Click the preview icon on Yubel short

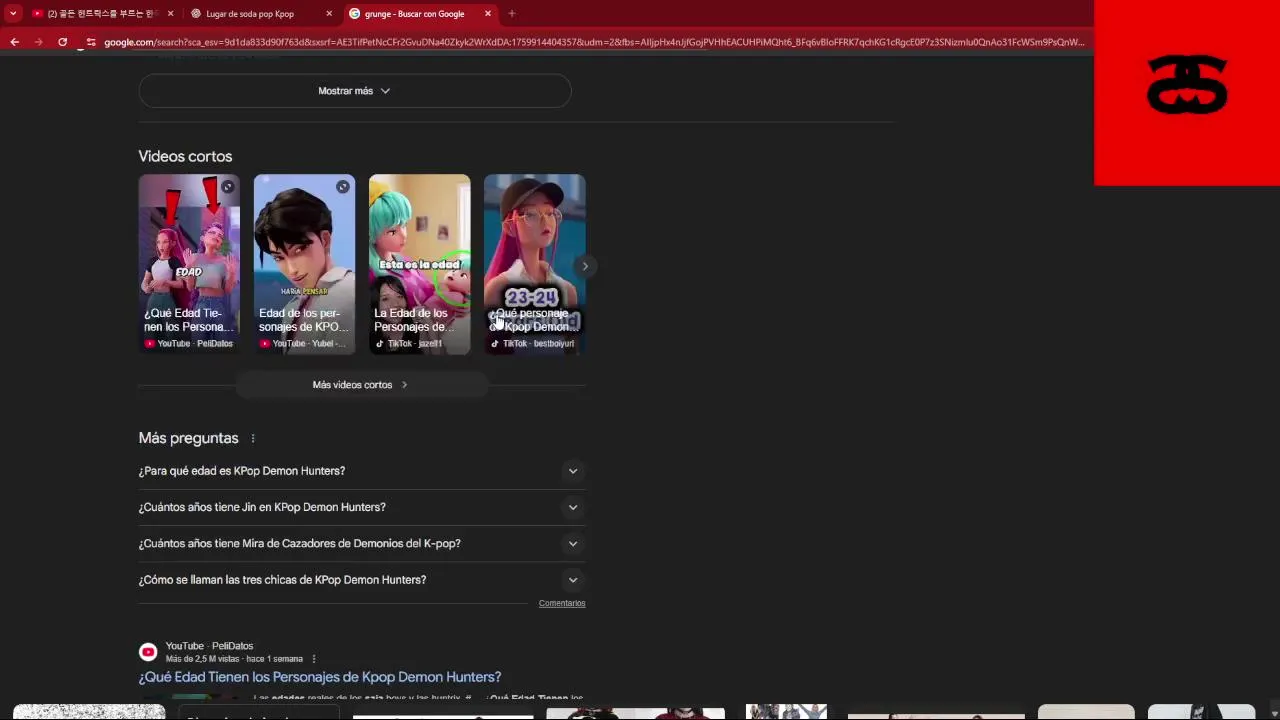tap(343, 187)
